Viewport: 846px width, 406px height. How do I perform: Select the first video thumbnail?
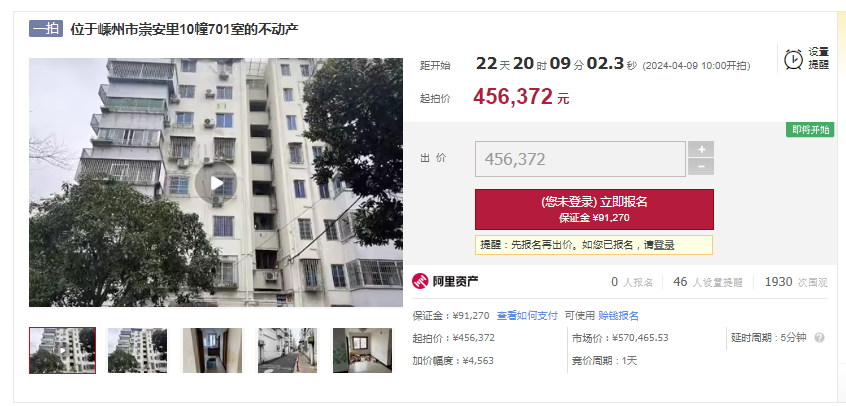tap(63, 350)
